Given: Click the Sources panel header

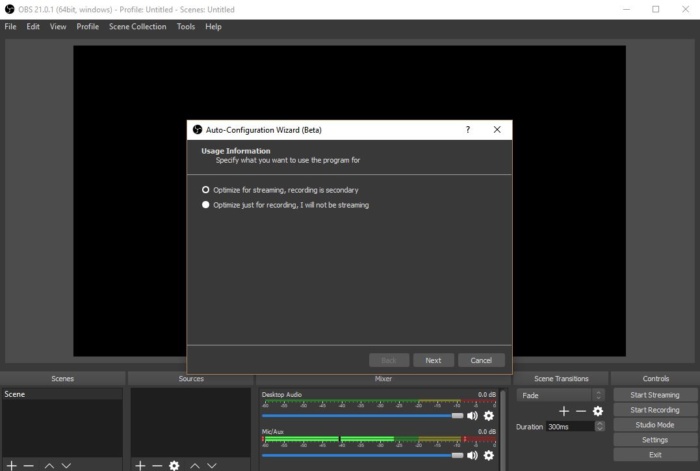Looking at the screenshot, I should [191, 379].
